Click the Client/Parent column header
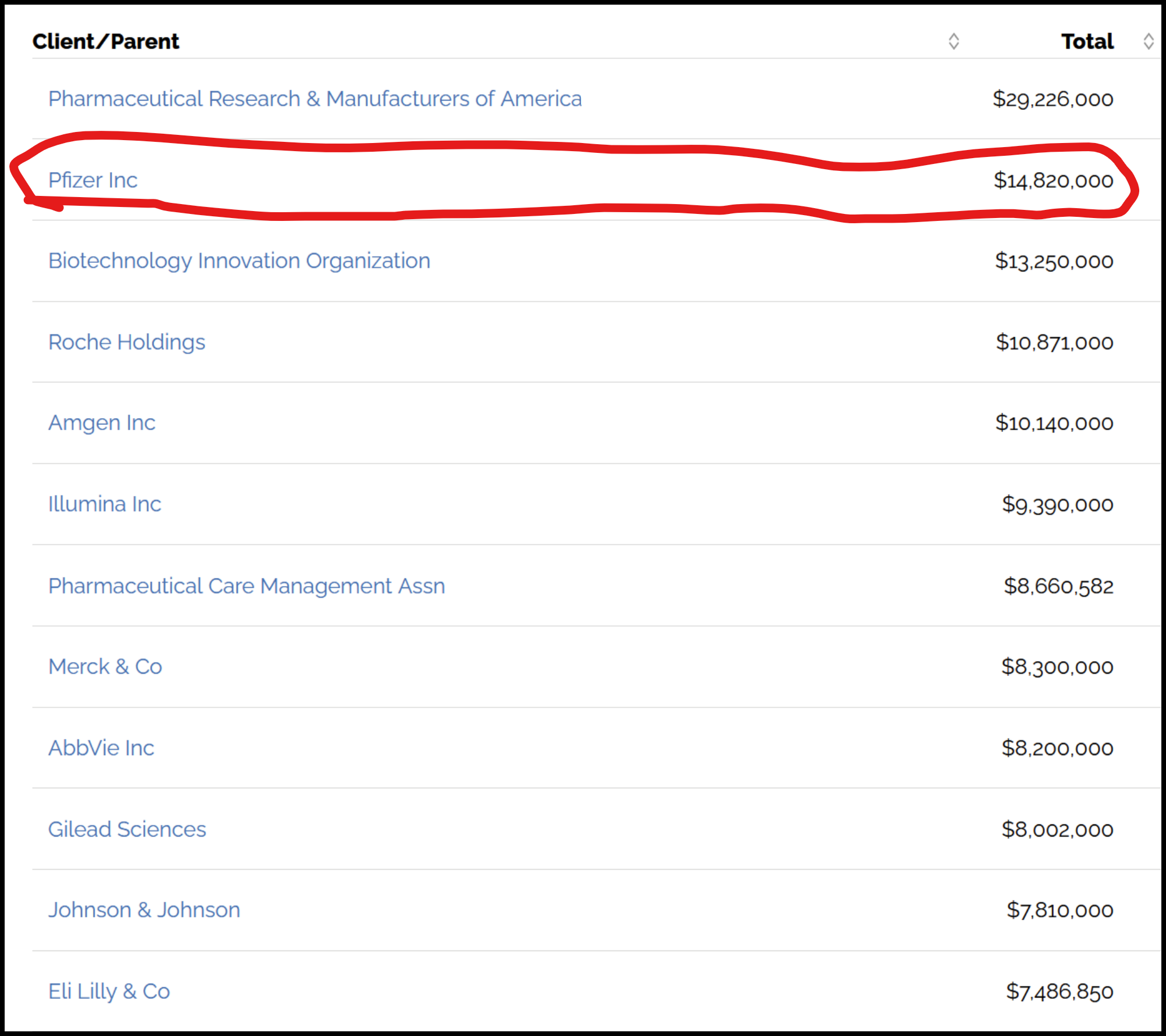 click(x=106, y=41)
